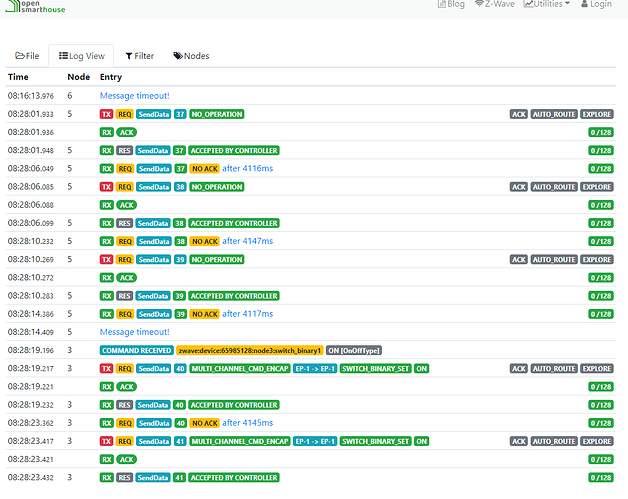Click REQ badge in 08:28:10.232 row
The width and height of the screenshot is (628, 499).
coord(125,241)
